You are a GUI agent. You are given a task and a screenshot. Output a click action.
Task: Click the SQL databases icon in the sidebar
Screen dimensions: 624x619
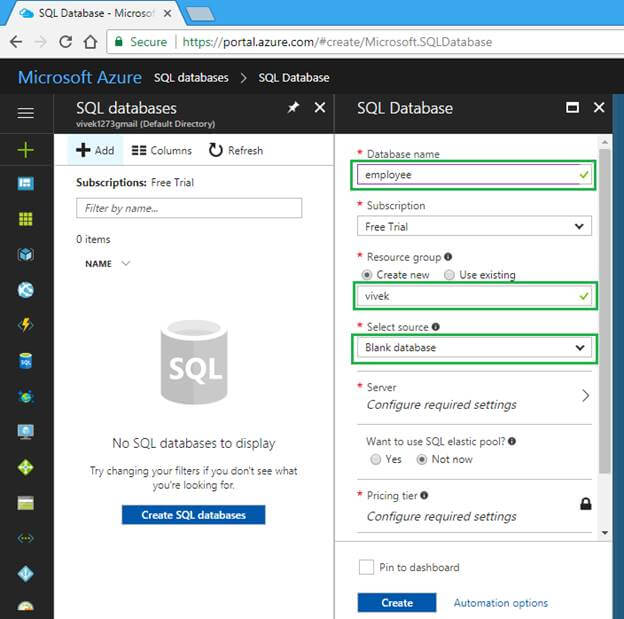pyautogui.click(x=26, y=360)
